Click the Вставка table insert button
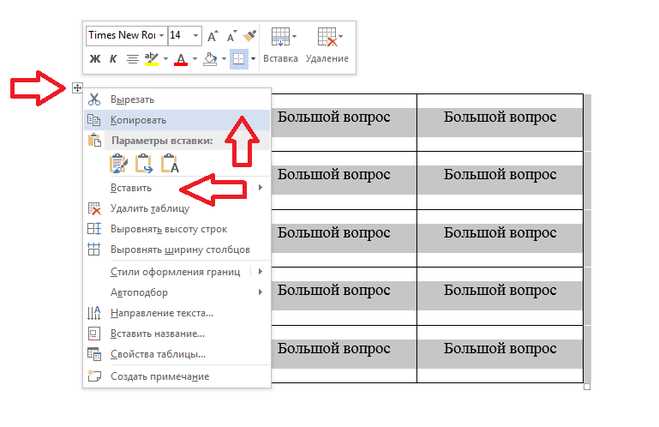 point(281,45)
